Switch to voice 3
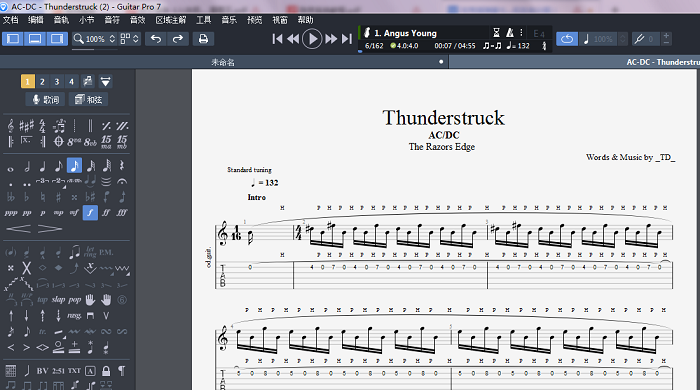The width and height of the screenshot is (700, 390). coord(57,82)
